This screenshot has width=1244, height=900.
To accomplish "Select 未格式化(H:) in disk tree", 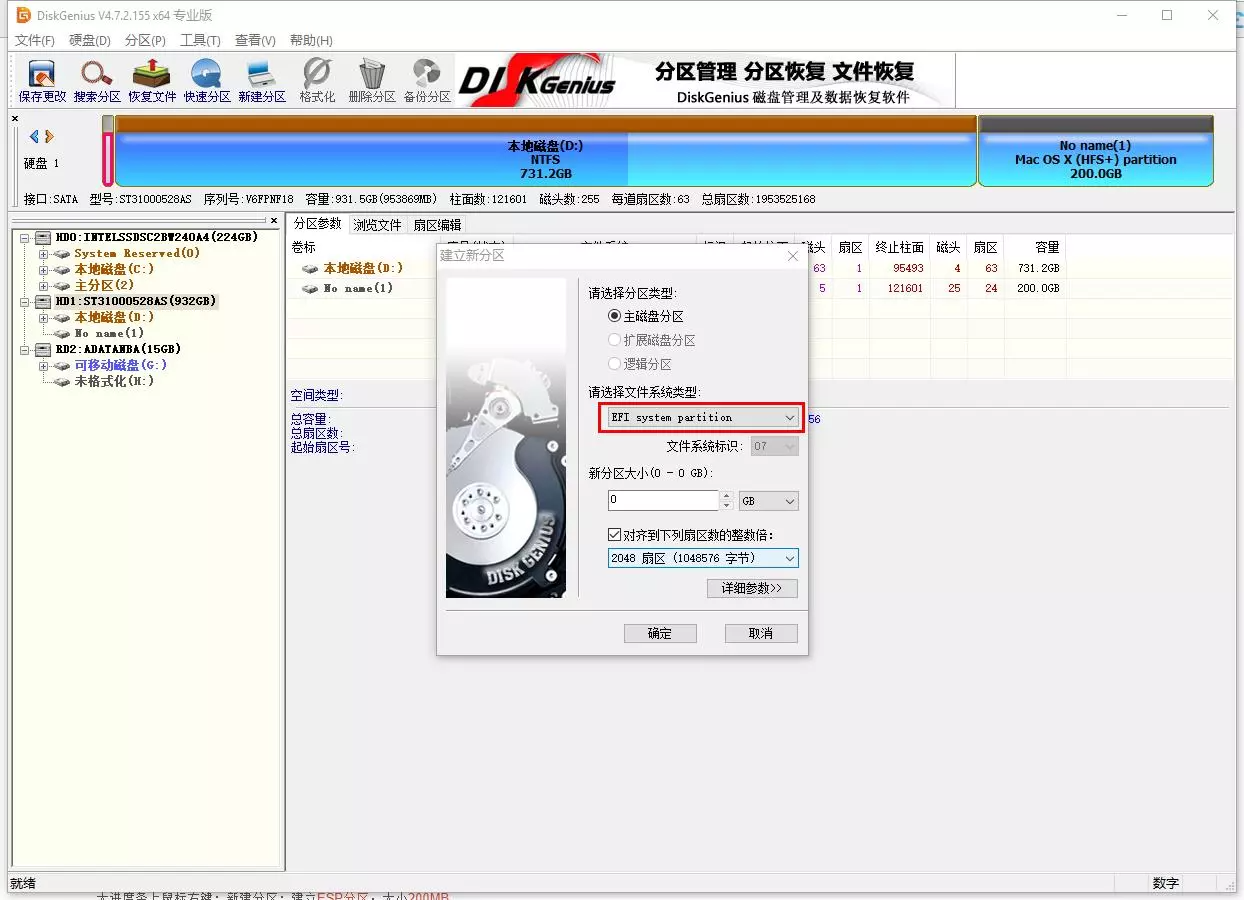I will 114,381.
